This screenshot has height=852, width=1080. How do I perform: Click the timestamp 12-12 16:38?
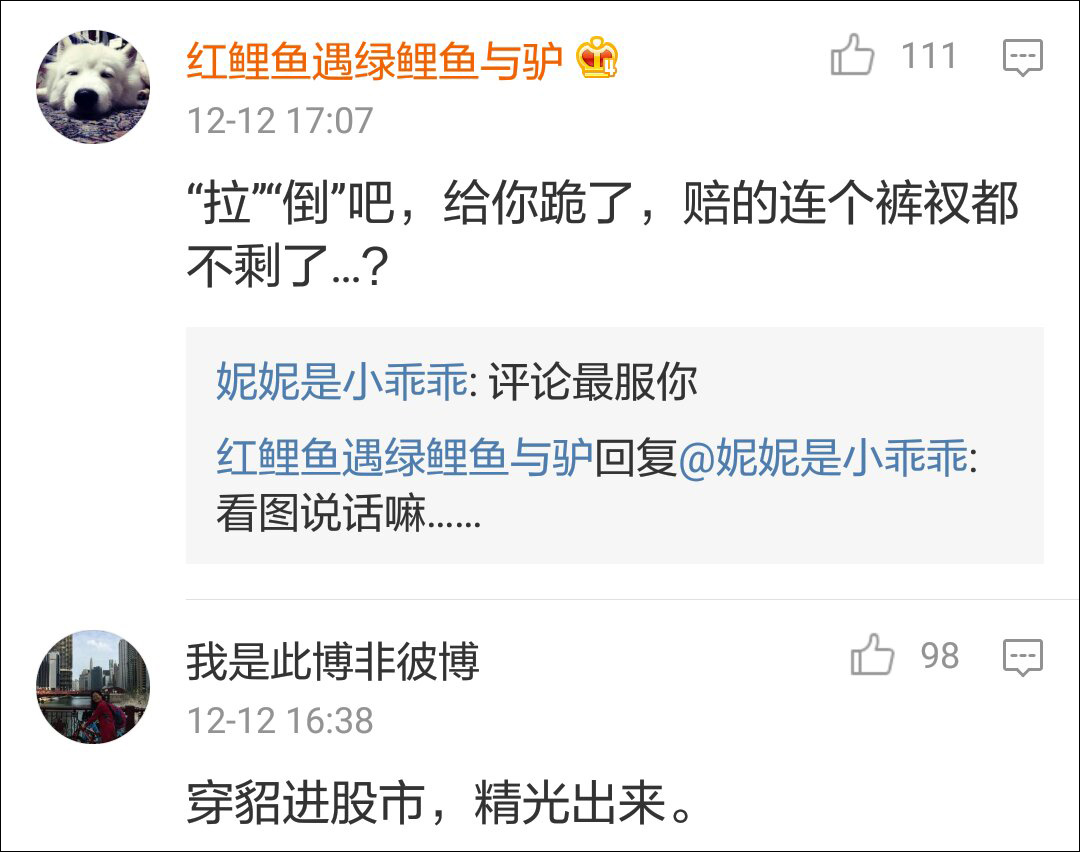280,721
